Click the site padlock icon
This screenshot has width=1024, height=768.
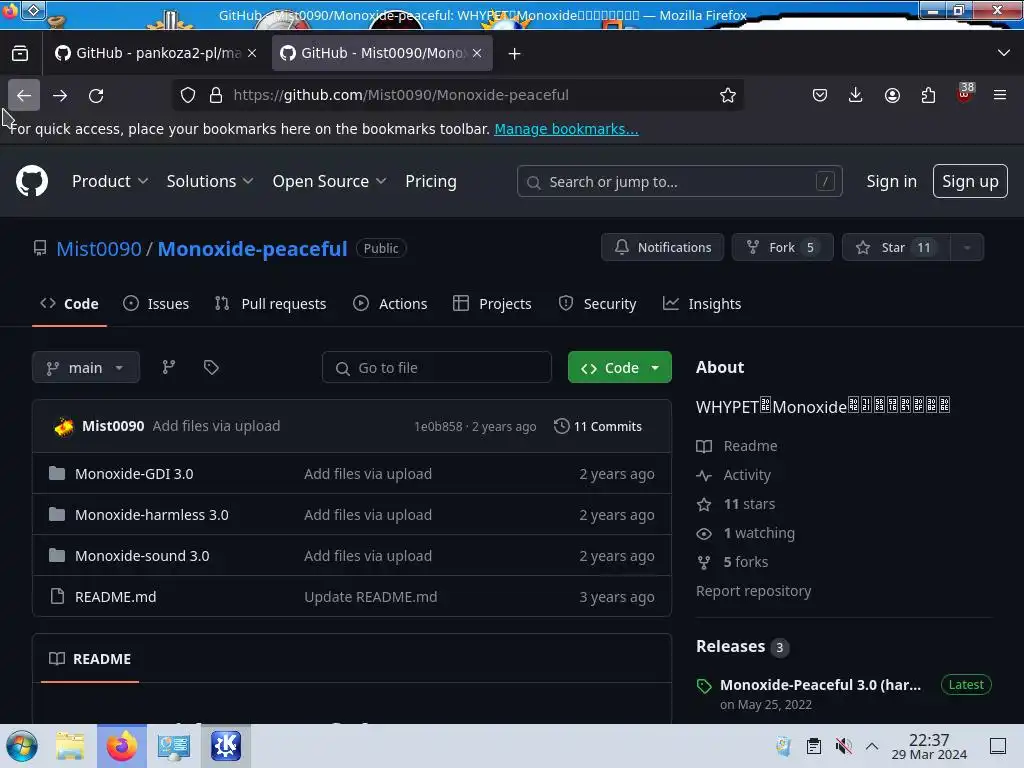(216, 95)
